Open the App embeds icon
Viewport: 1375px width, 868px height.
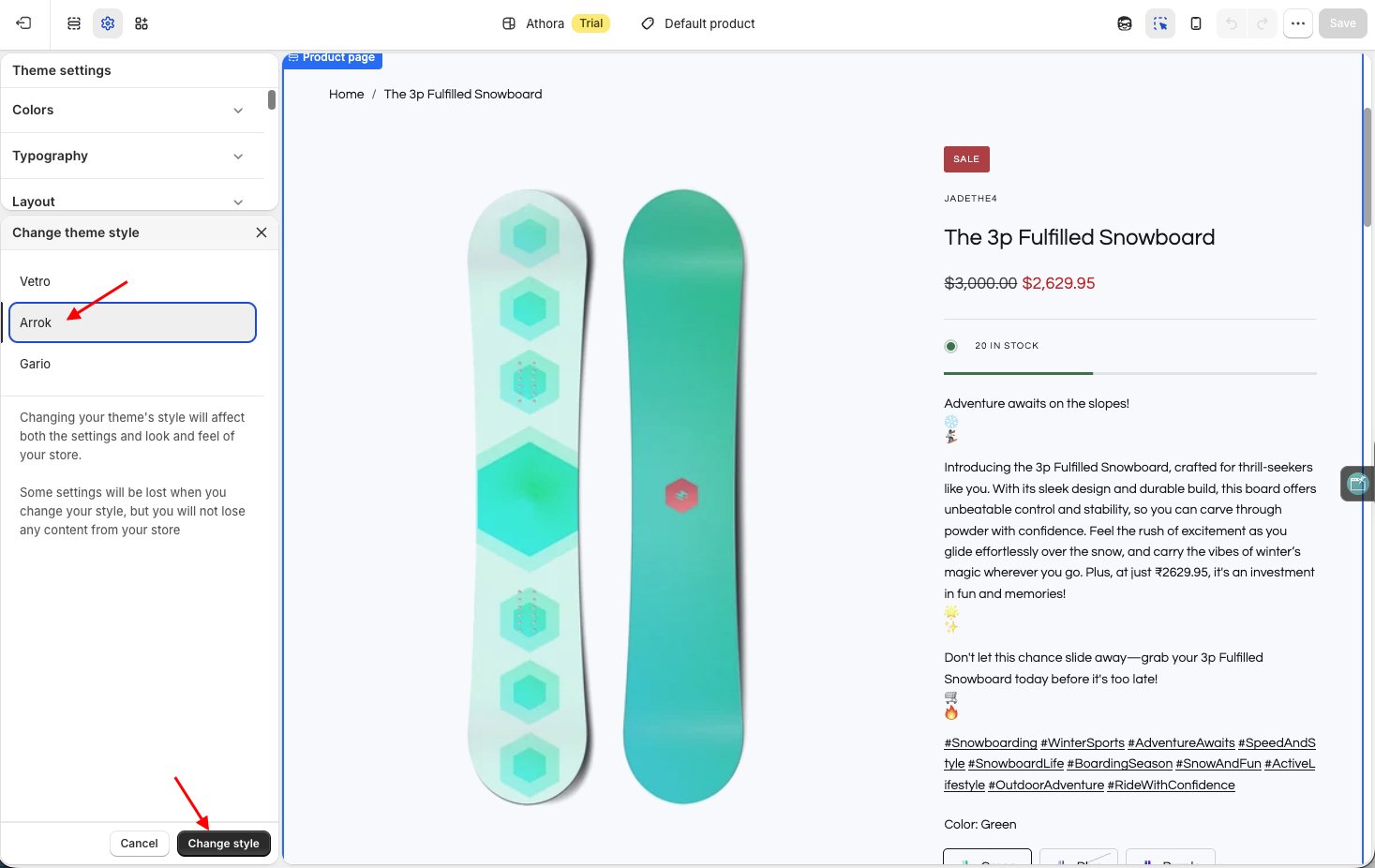coord(142,23)
